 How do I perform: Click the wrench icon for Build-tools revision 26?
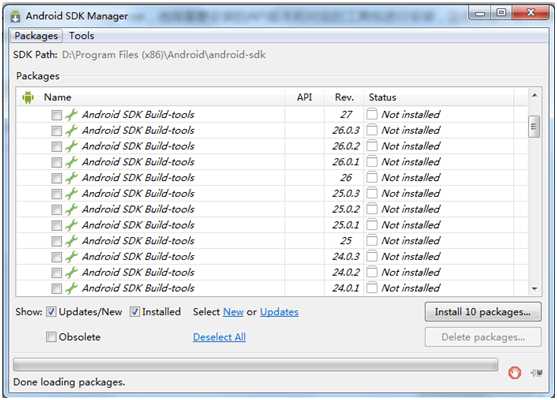pos(71,178)
